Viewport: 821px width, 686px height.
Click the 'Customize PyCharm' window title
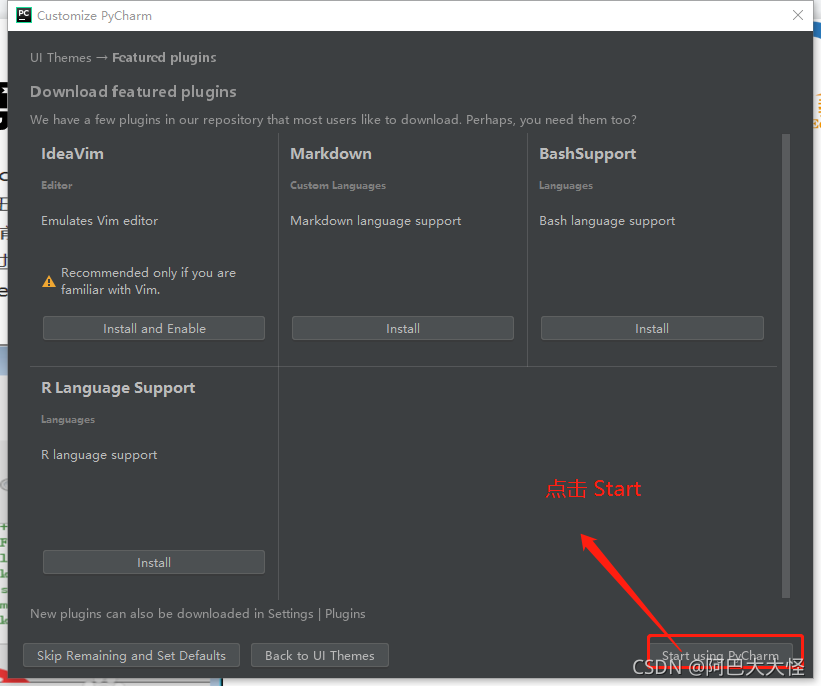tap(95, 16)
